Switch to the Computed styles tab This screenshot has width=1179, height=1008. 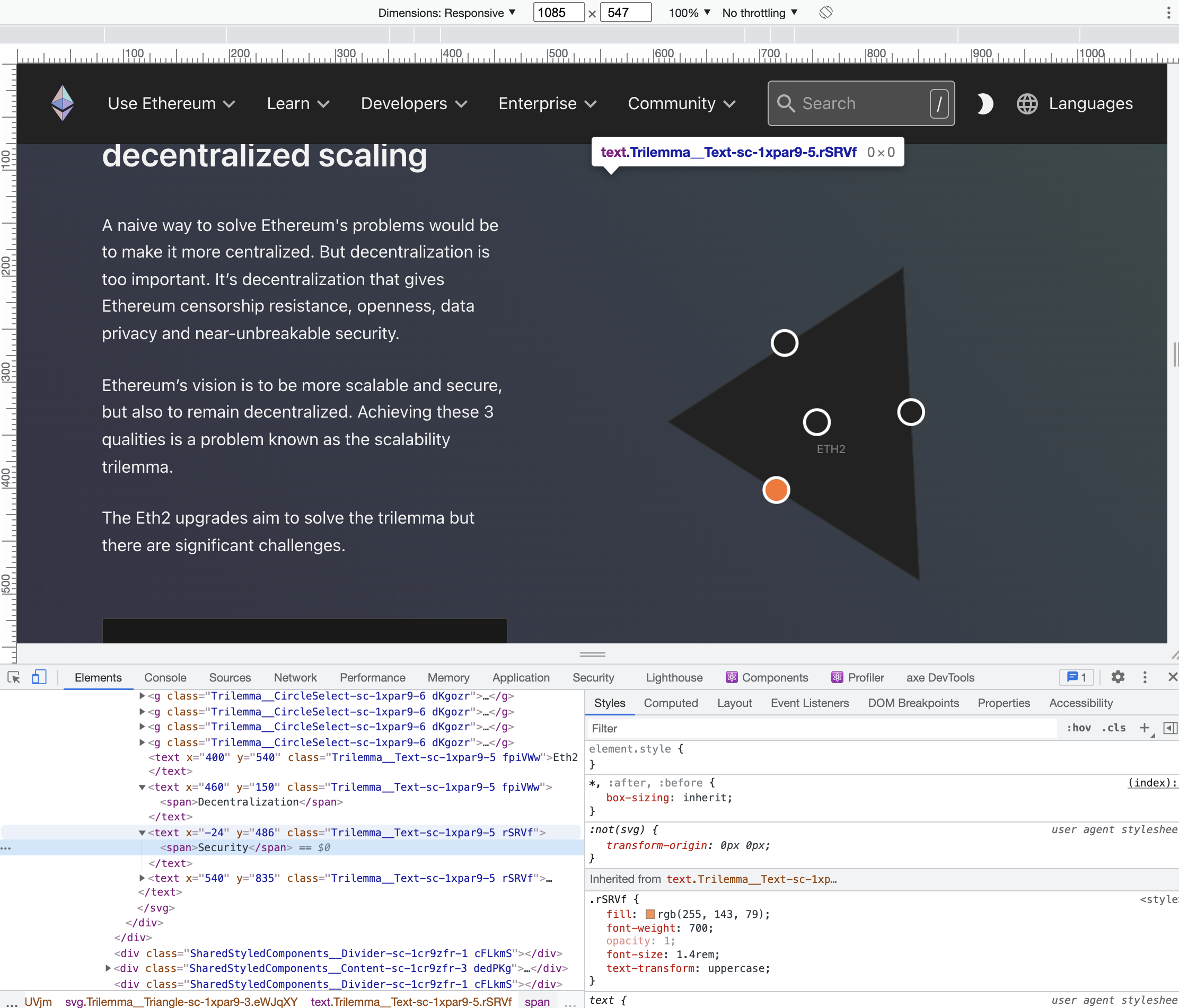(671, 703)
